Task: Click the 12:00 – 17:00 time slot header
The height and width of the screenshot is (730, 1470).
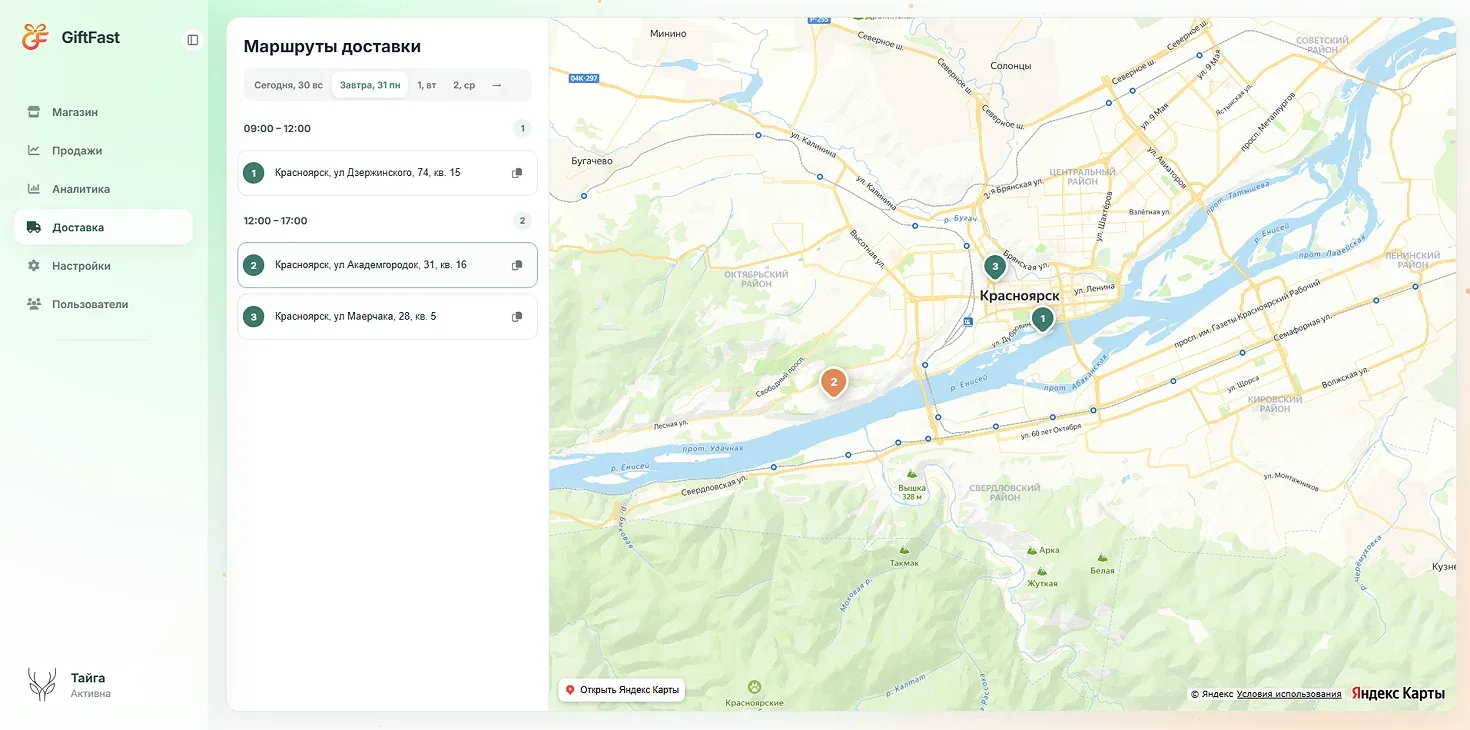Action: pyautogui.click(x=276, y=221)
